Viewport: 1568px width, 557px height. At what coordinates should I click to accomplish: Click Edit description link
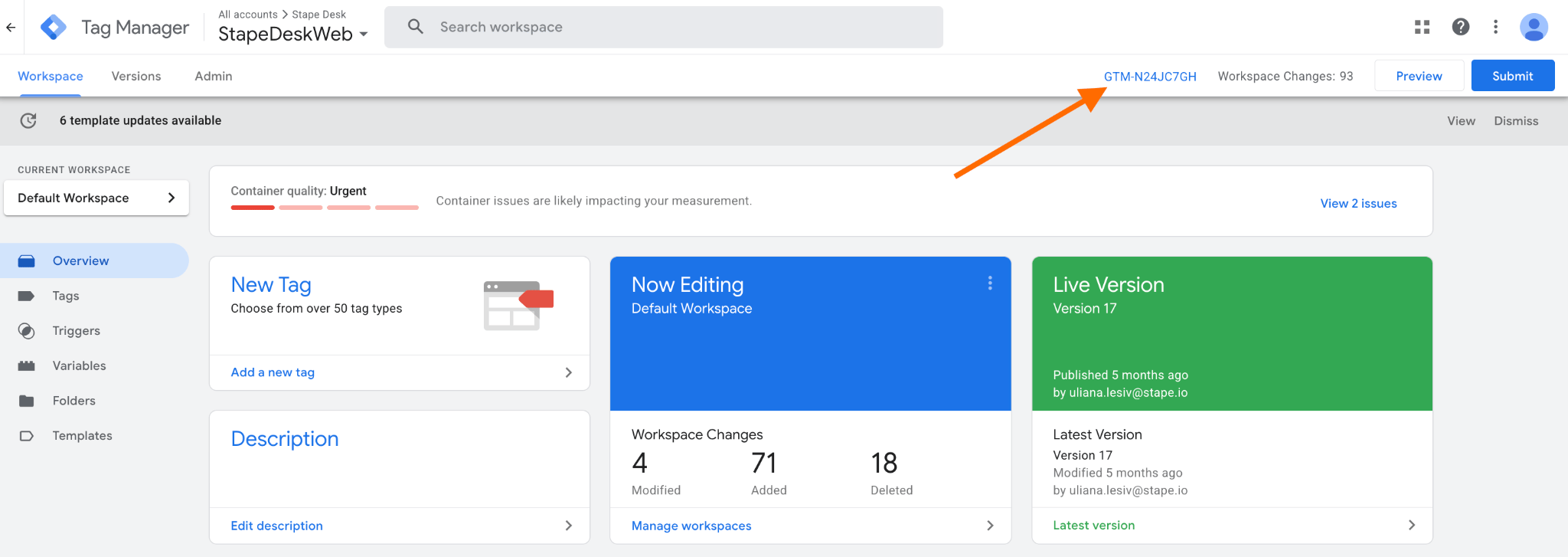click(276, 526)
